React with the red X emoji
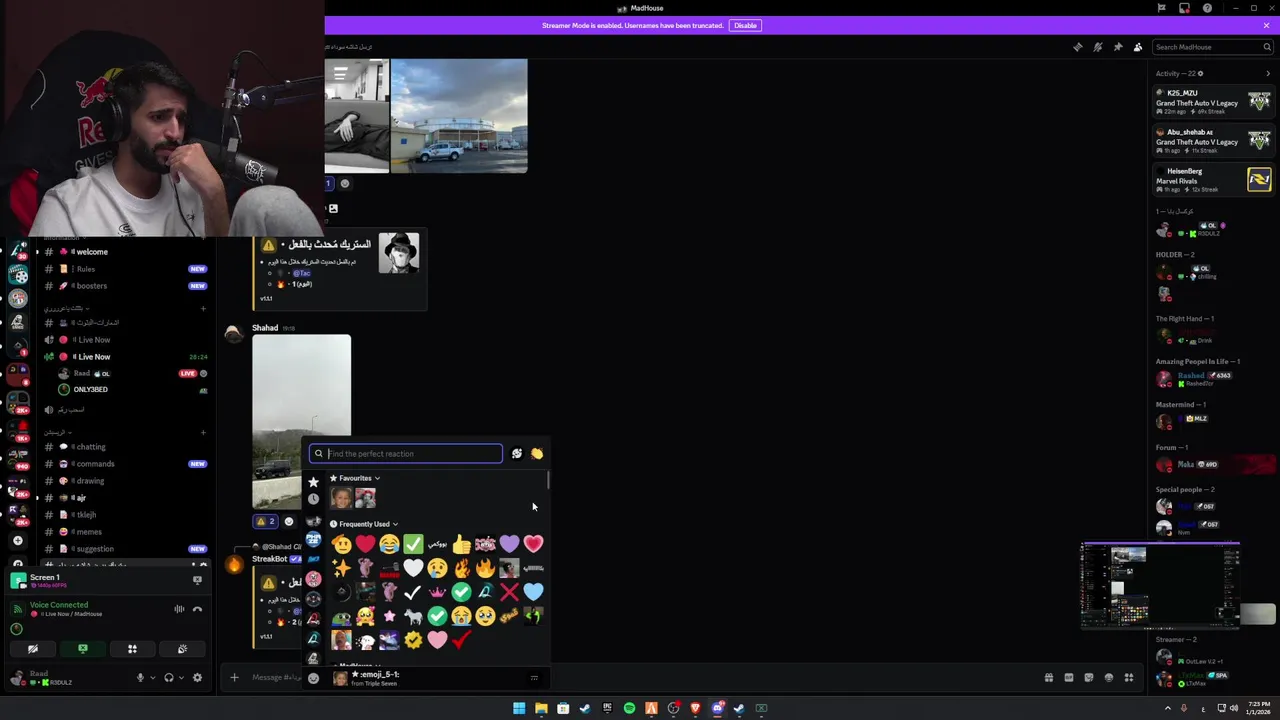Viewport: 1280px width, 720px height. coord(509,592)
